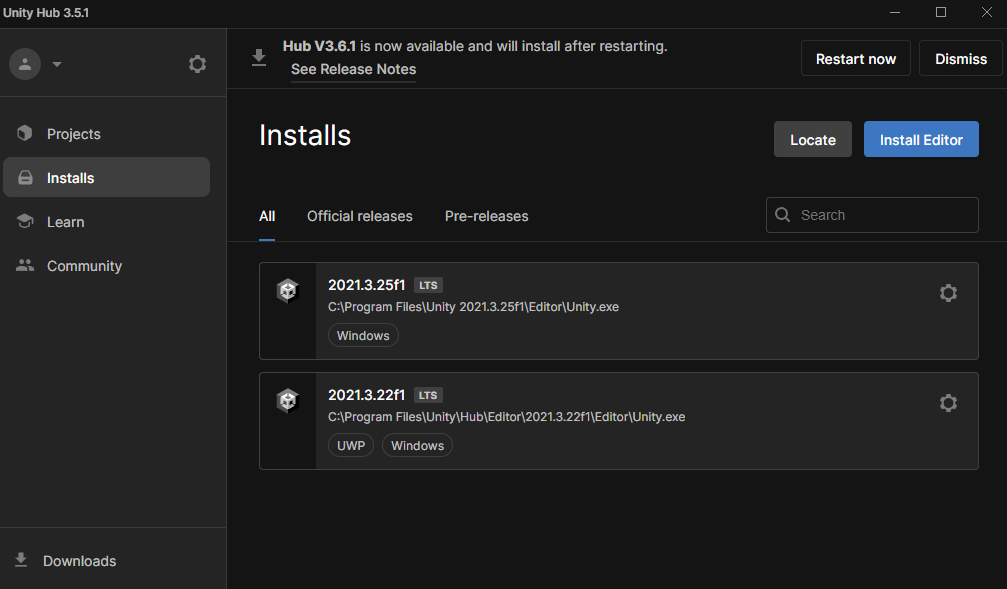Focus the installs Search field

coord(872,215)
